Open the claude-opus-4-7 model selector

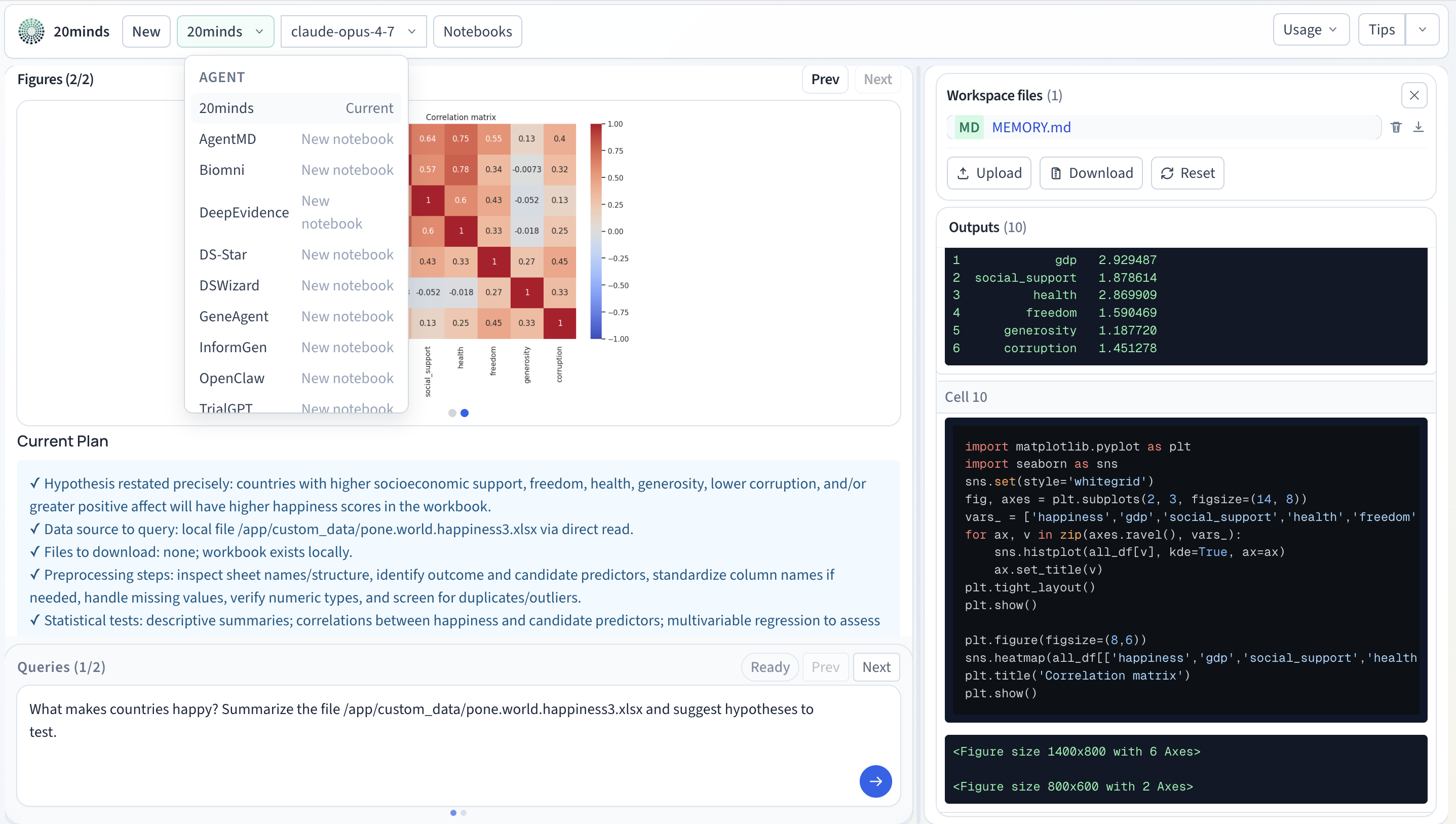[x=353, y=31]
